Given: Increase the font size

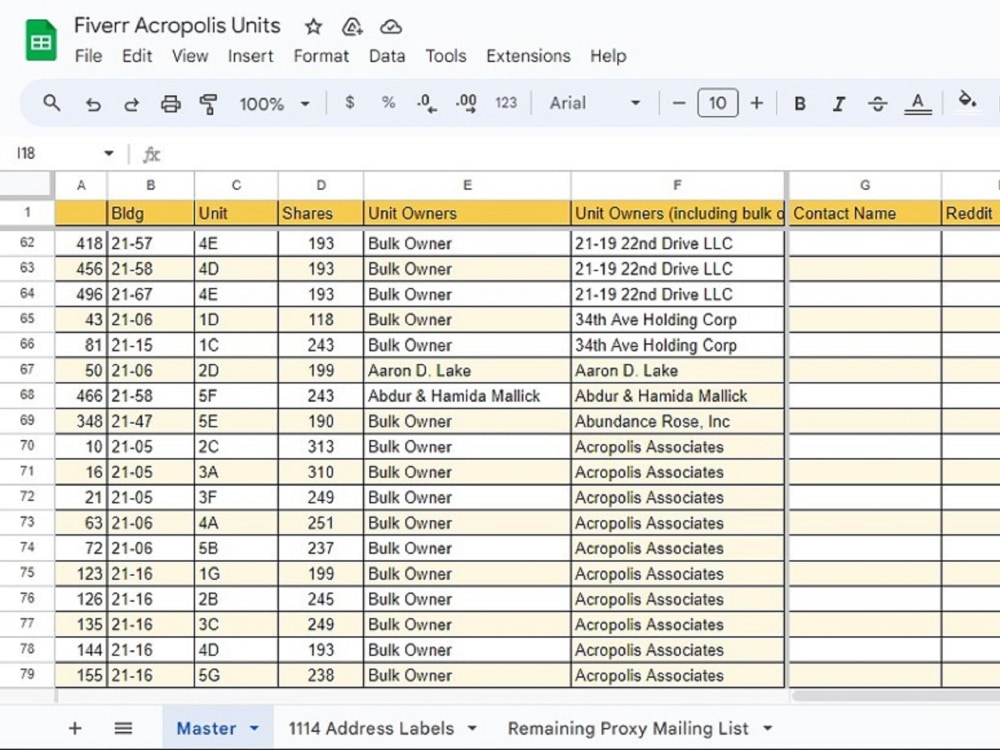Looking at the screenshot, I should tap(756, 103).
